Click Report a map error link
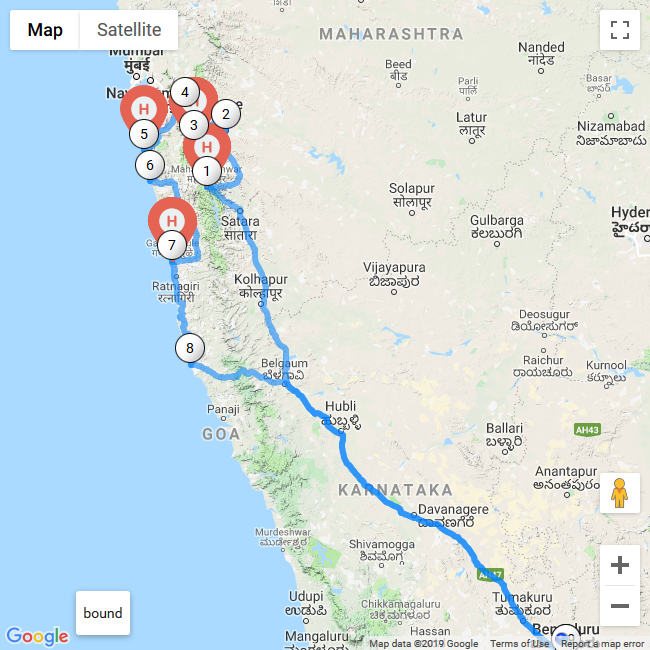The width and height of the screenshot is (650, 650). (x=602, y=643)
